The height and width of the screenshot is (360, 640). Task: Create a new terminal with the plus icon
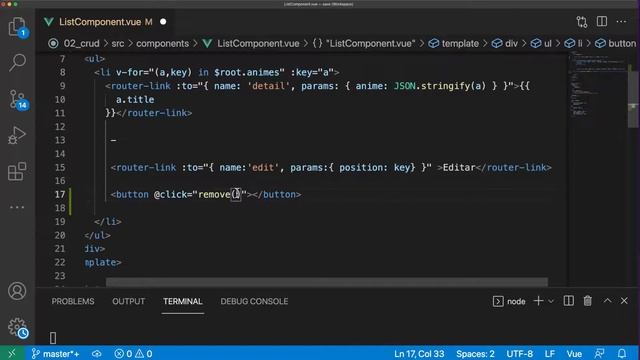point(538,301)
